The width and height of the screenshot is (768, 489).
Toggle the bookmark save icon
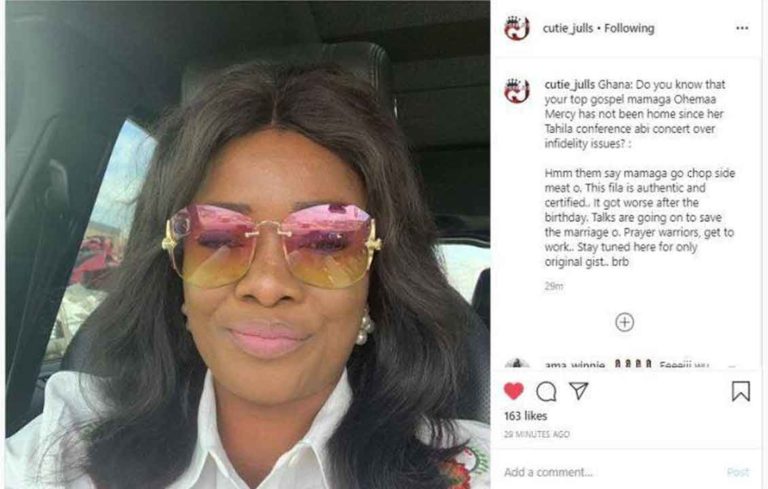pos(741,391)
